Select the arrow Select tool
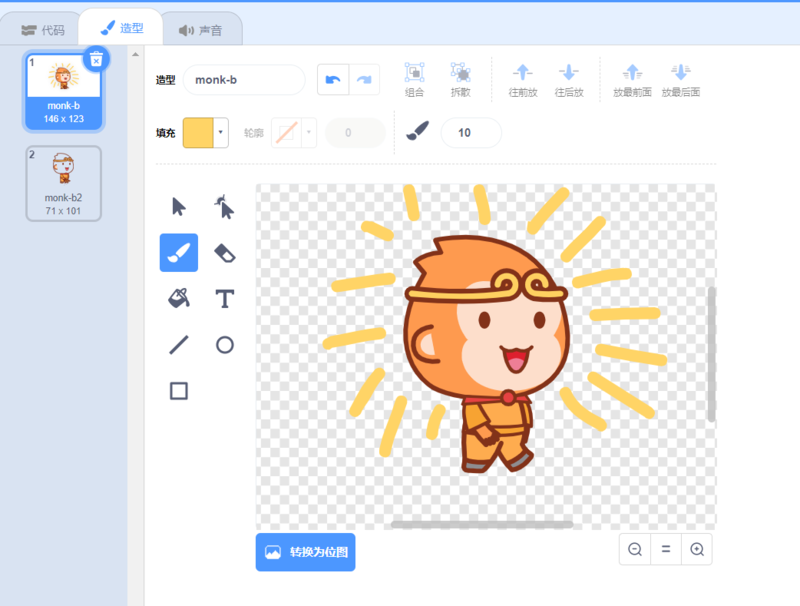This screenshot has height=606, width=800. point(179,207)
